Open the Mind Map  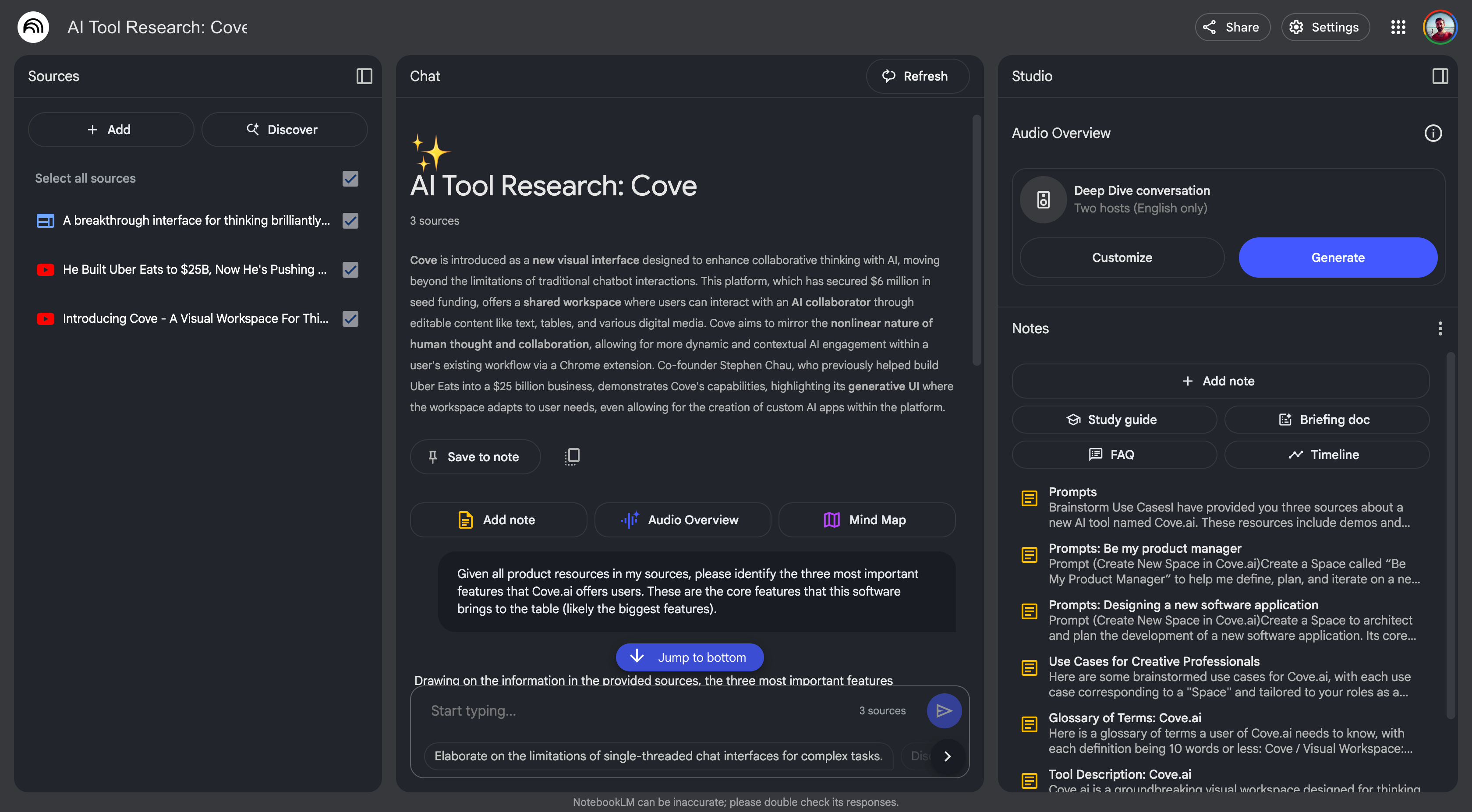pyautogui.click(x=867, y=520)
